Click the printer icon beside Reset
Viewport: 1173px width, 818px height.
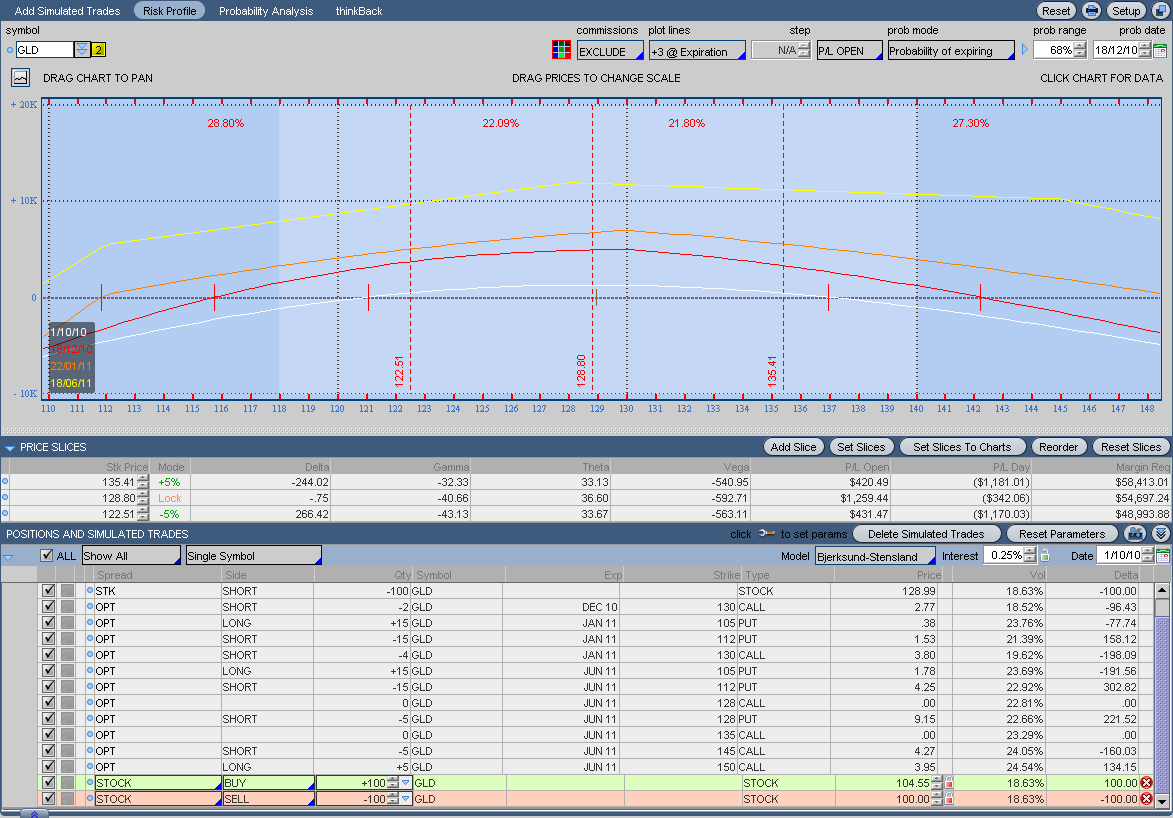pos(1092,11)
